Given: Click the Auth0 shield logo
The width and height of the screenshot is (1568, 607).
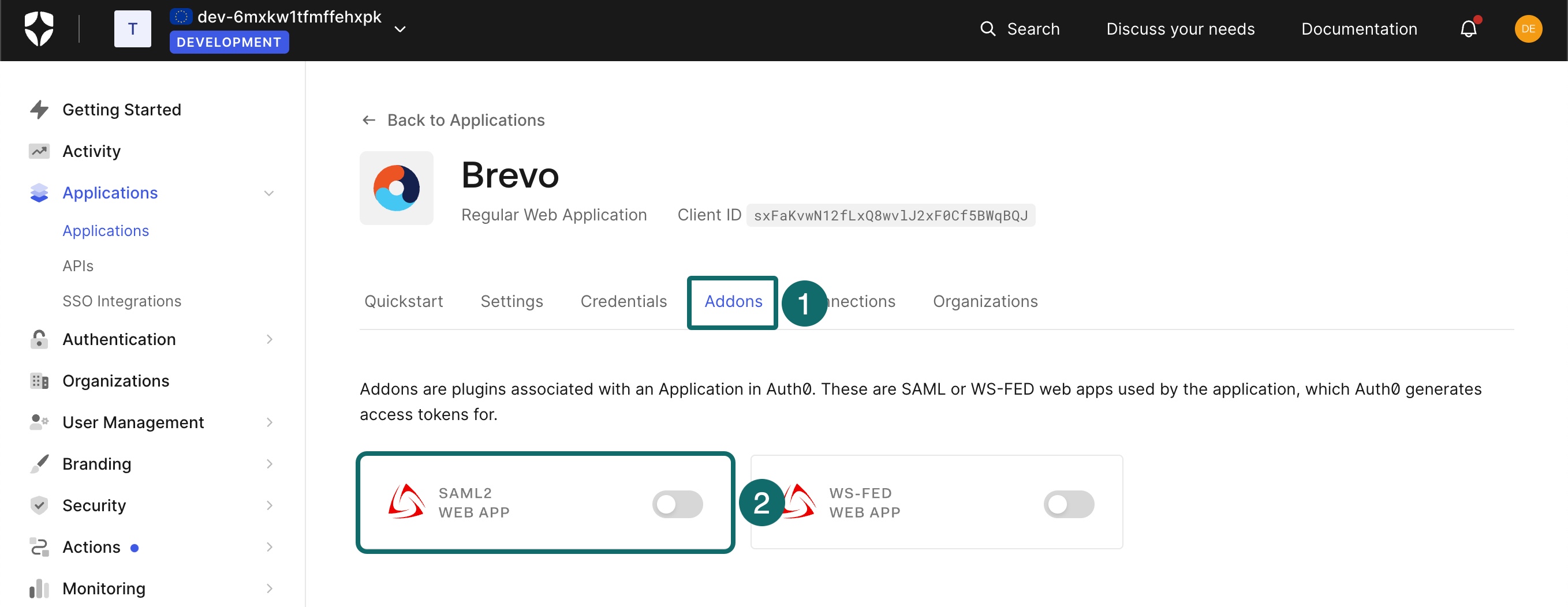Looking at the screenshot, I should (38, 28).
